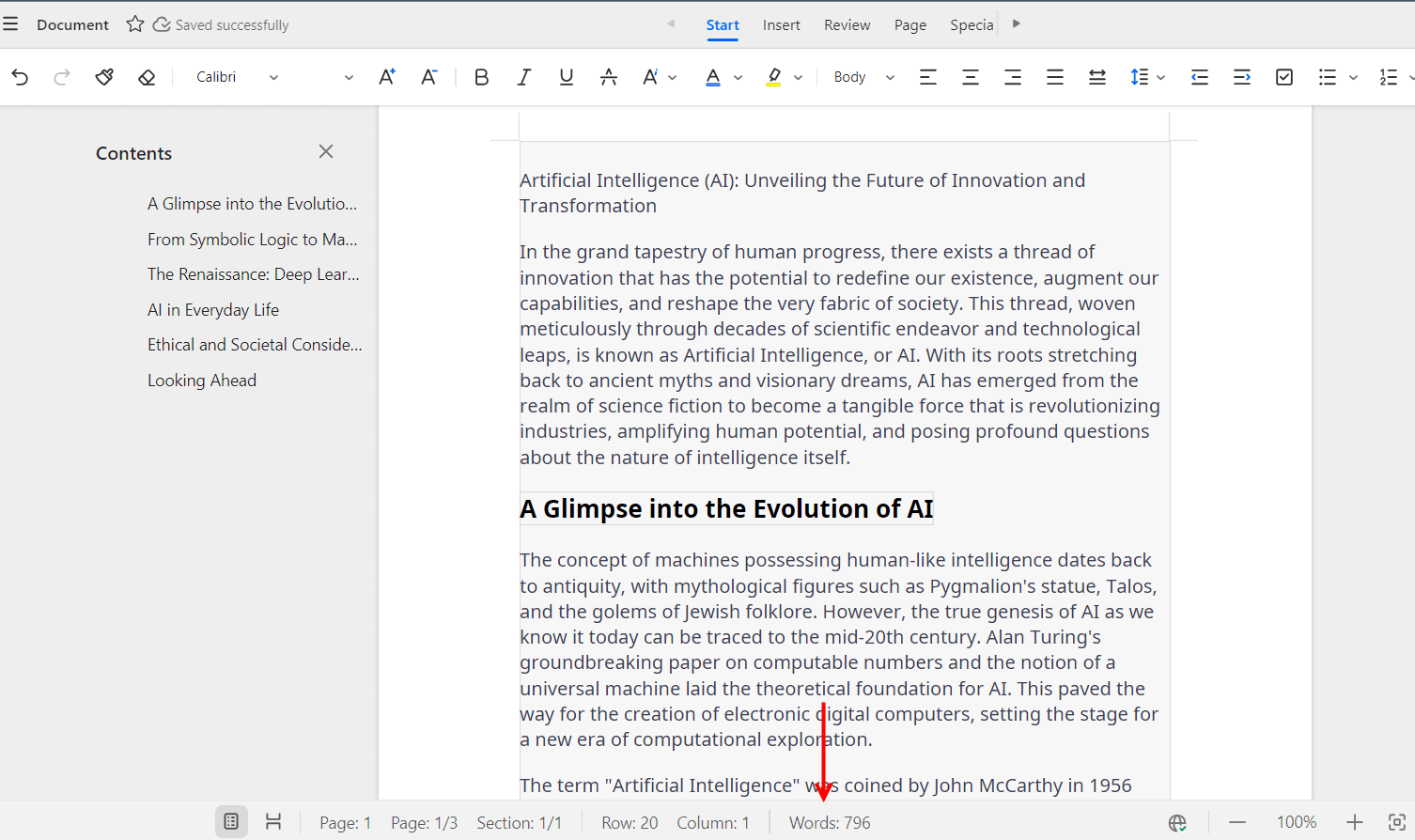Viewport: 1415px width, 840px height.
Task: Switch to the Start tab
Action: (x=723, y=25)
